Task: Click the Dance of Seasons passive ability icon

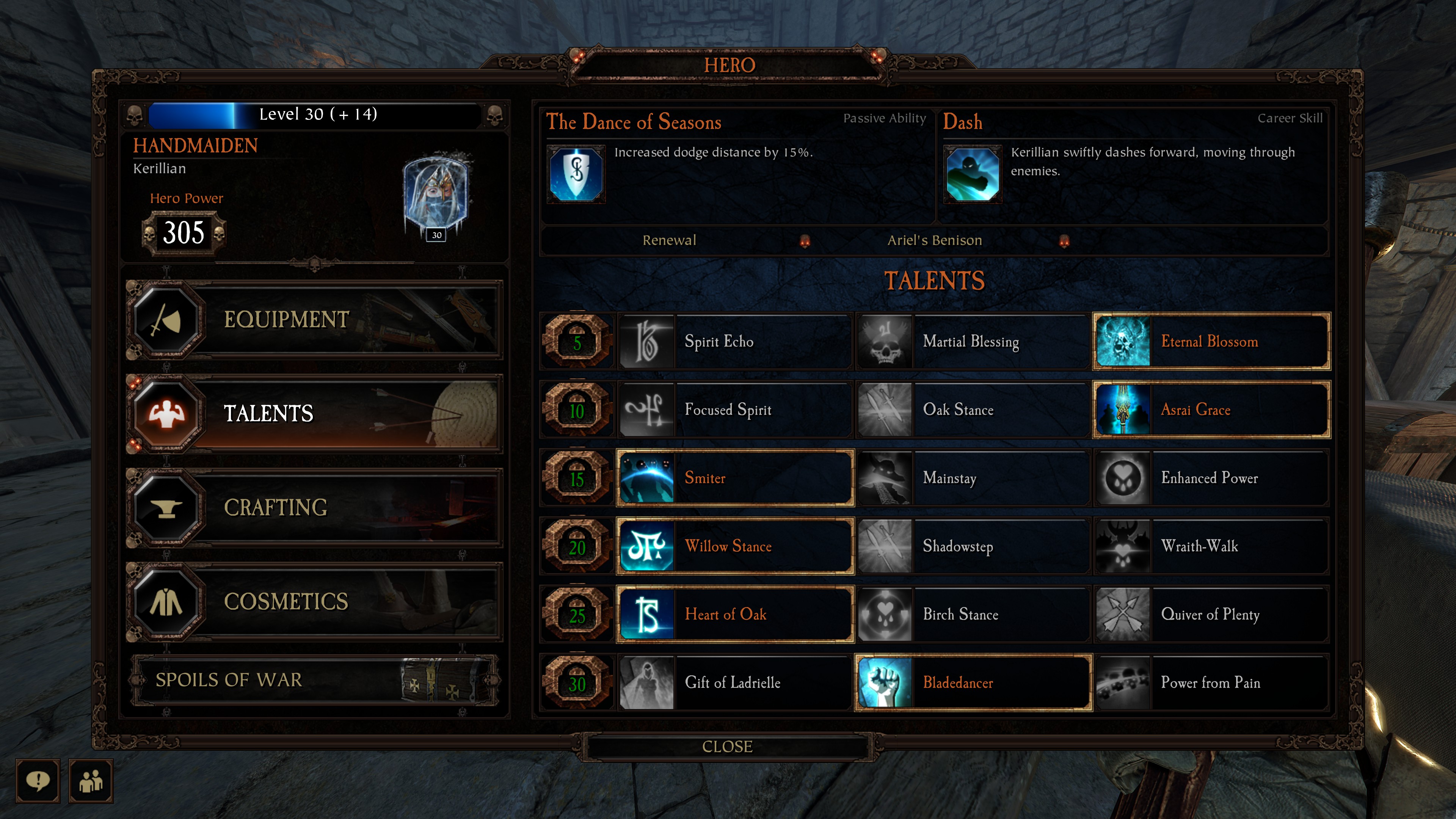Action: coord(576,174)
